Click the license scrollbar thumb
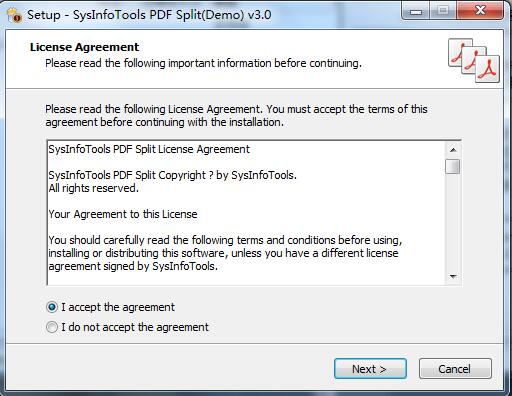 coord(453,166)
